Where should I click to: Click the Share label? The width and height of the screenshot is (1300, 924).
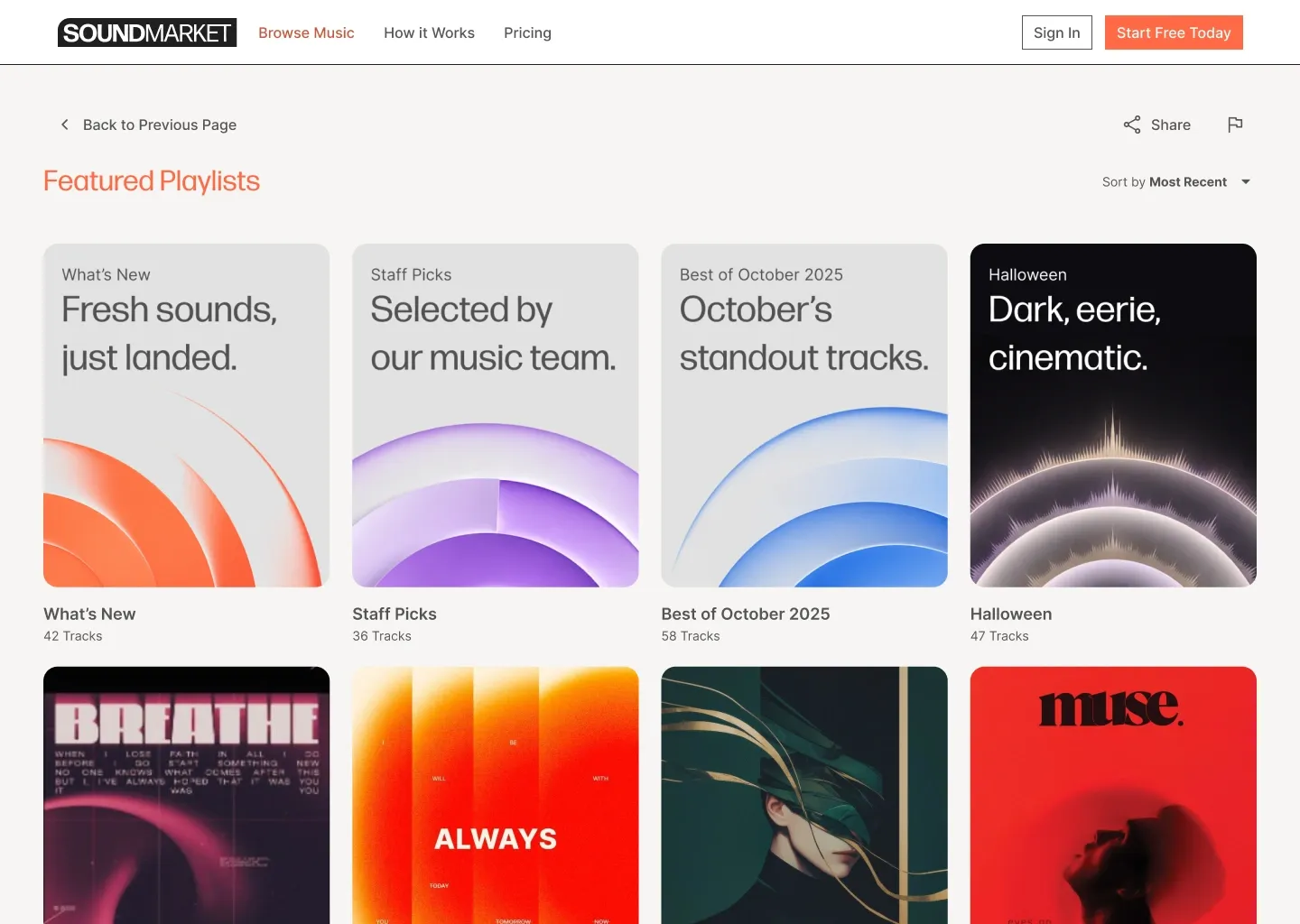click(x=1171, y=125)
